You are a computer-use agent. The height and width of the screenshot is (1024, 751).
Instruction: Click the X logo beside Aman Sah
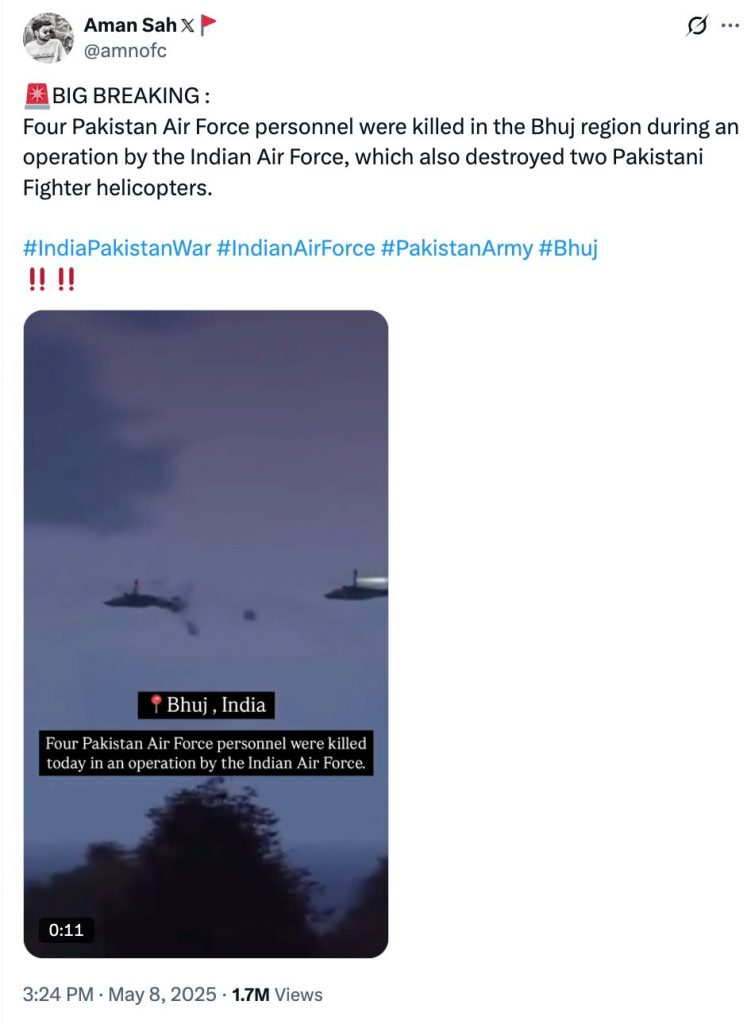[187, 25]
